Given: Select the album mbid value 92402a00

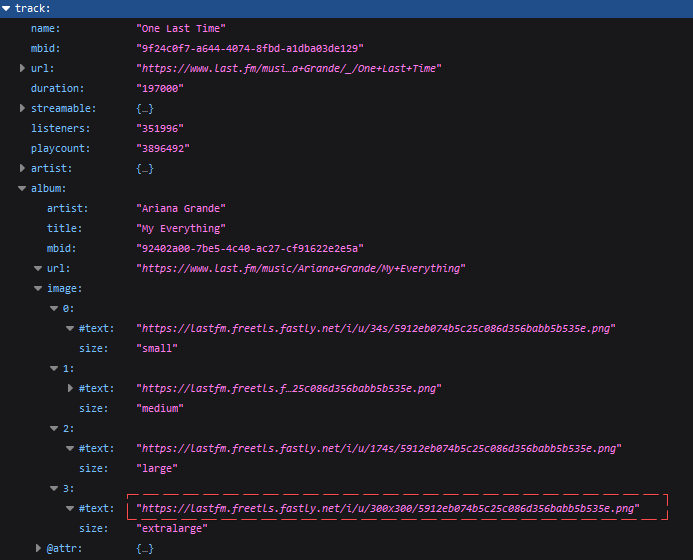Looking at the screenshot, I should 250,248.
